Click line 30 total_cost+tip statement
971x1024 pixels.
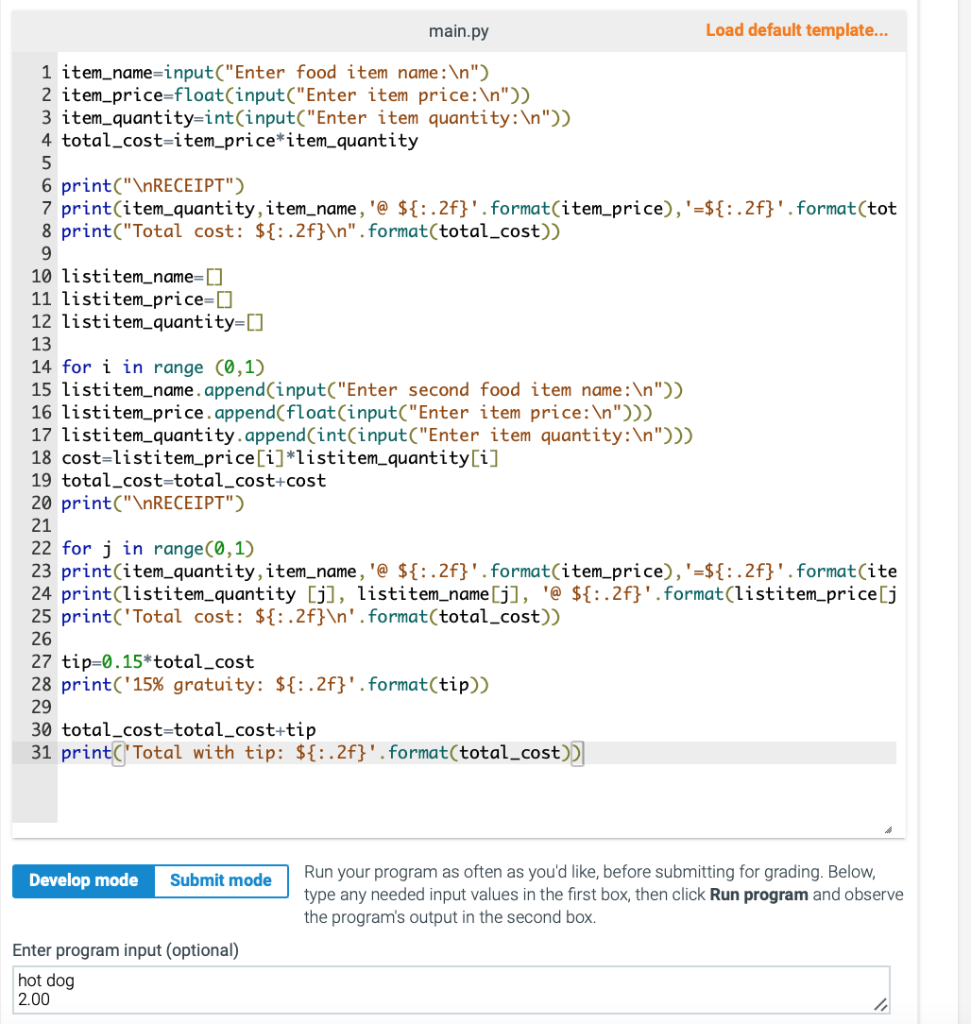coord(189,729)
